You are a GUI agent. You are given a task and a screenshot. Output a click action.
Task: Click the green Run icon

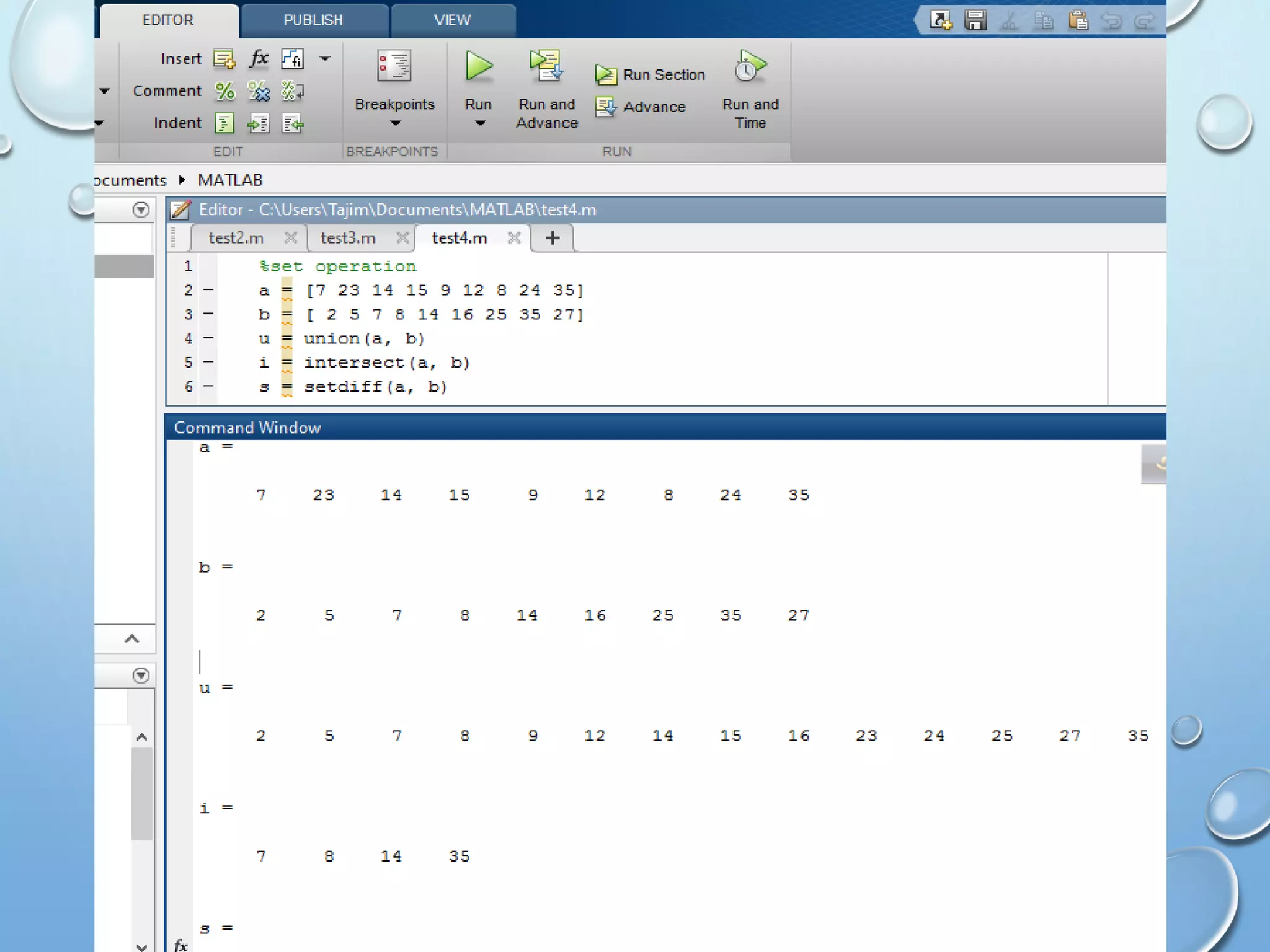click(479, 66)
